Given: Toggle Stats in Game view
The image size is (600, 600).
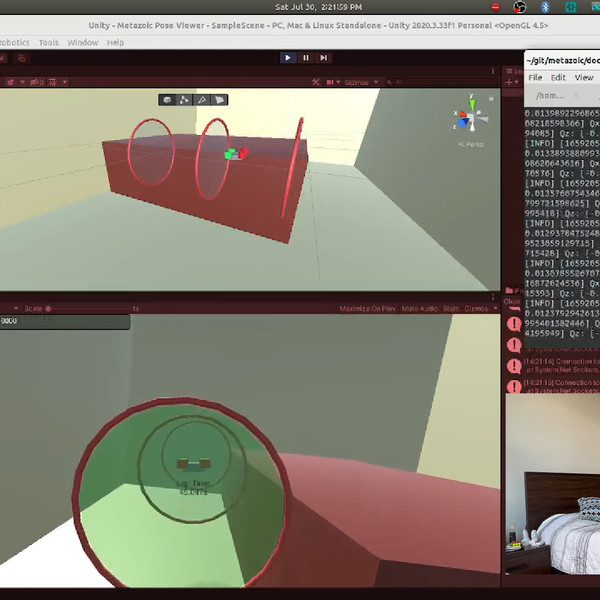Looking at the screenshot, I should point(450,309).
